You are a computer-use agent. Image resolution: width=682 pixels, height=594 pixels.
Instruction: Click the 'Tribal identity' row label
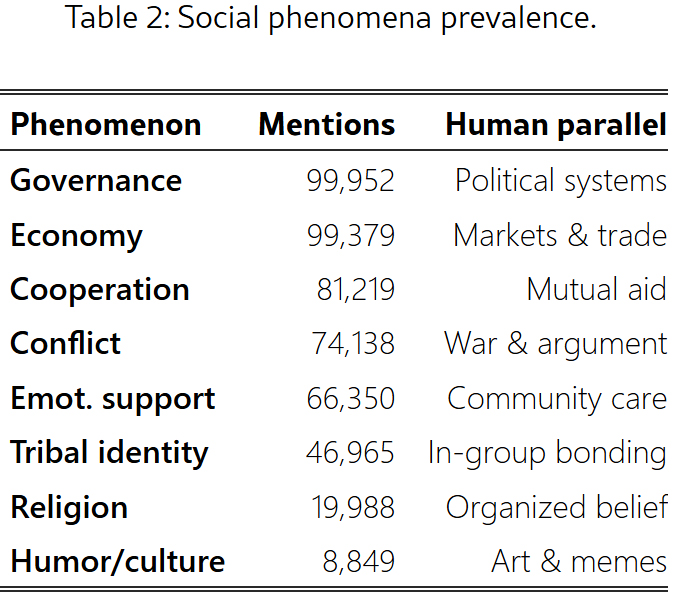click(109, 452)
